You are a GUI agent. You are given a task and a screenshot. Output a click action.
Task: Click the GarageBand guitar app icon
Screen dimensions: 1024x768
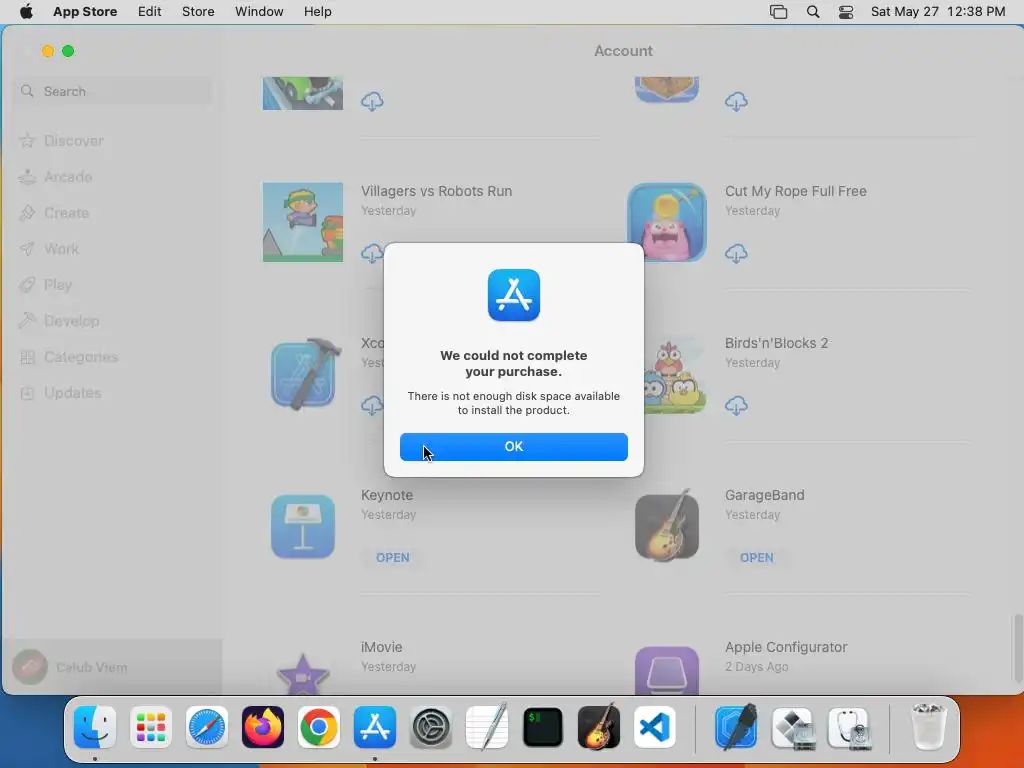tap(667, 525)
